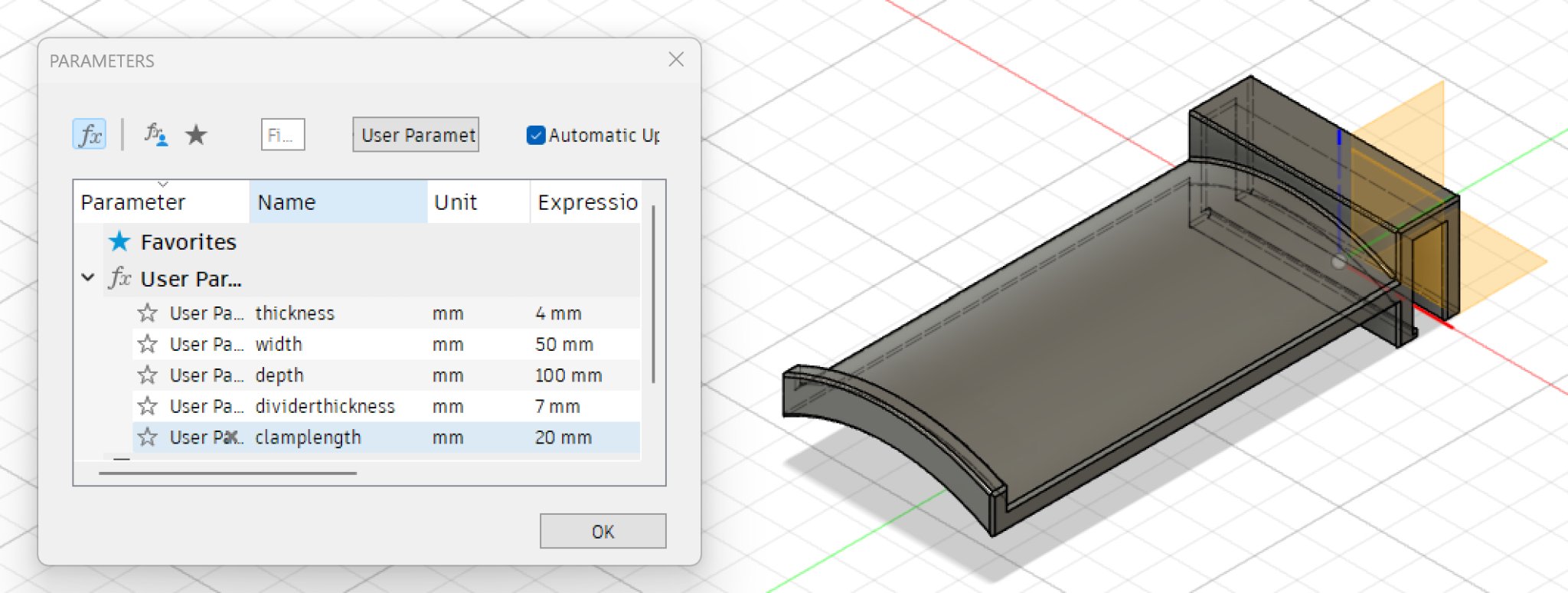The width and height of the screenshot is (1568, 593).
Task: Click the user parameters filter icon
Action: point(155,135)
